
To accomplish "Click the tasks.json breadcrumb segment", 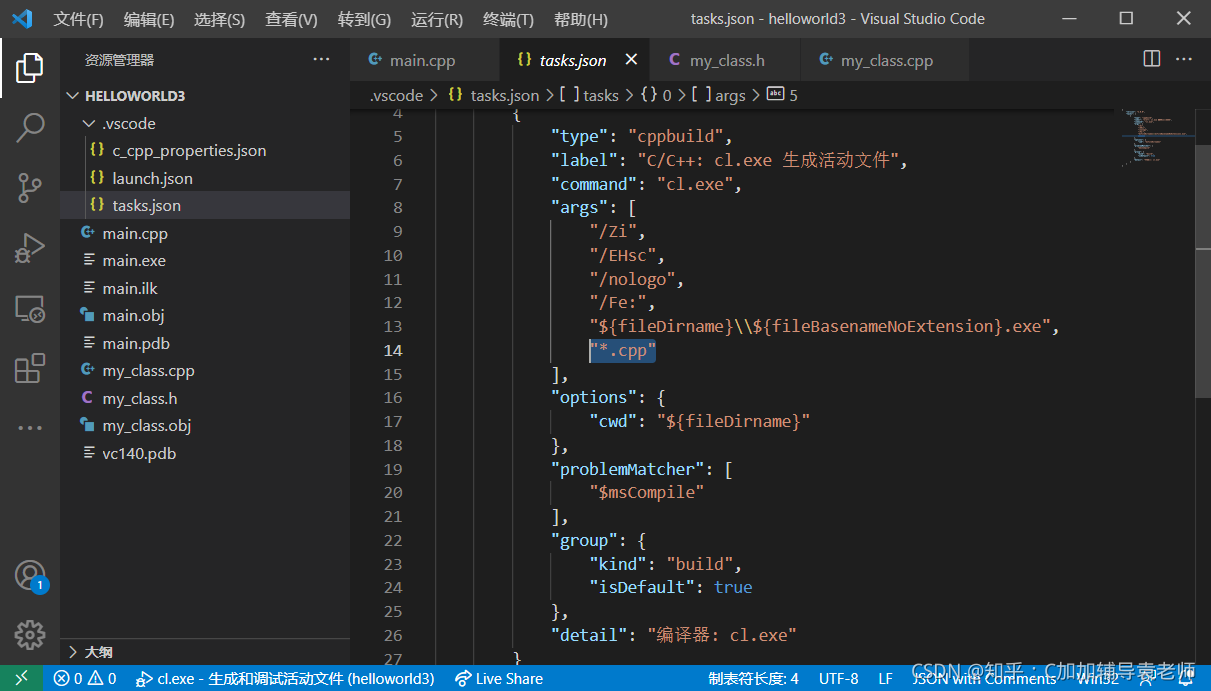I will tap(494, 95).
